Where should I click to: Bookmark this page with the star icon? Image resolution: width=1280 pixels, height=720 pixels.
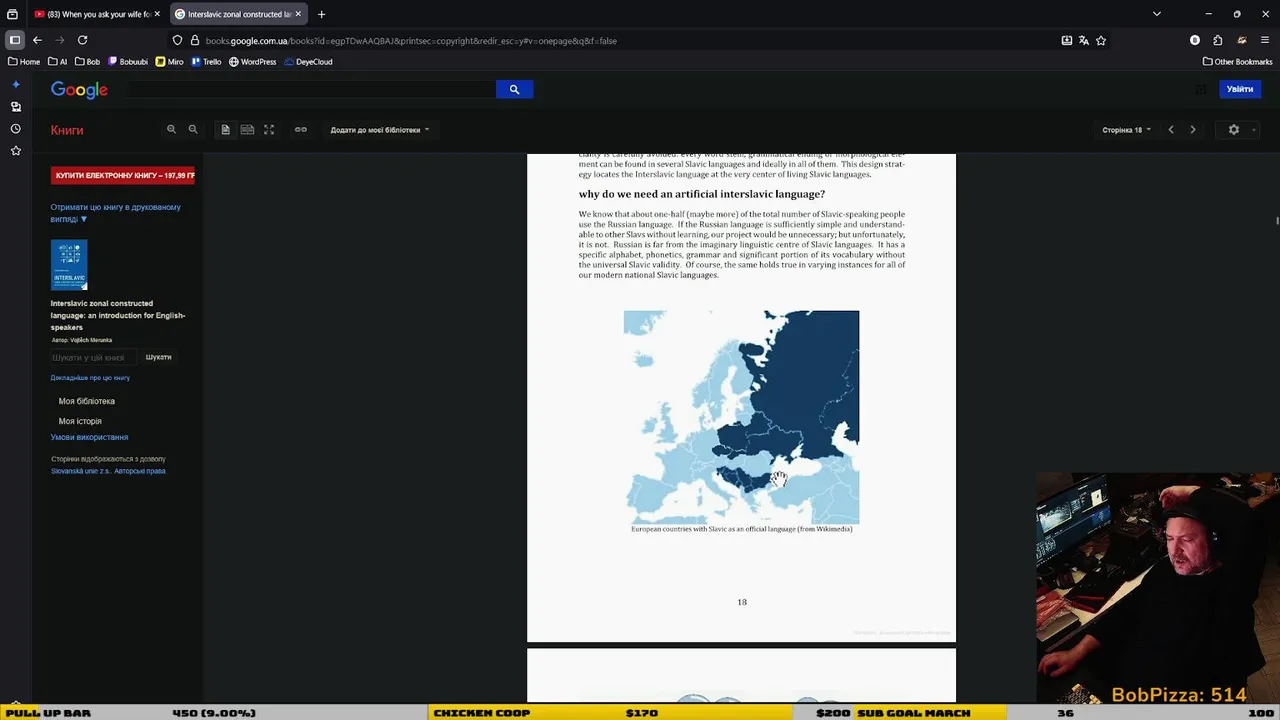pyautogui.click(x=1101, y=40)
